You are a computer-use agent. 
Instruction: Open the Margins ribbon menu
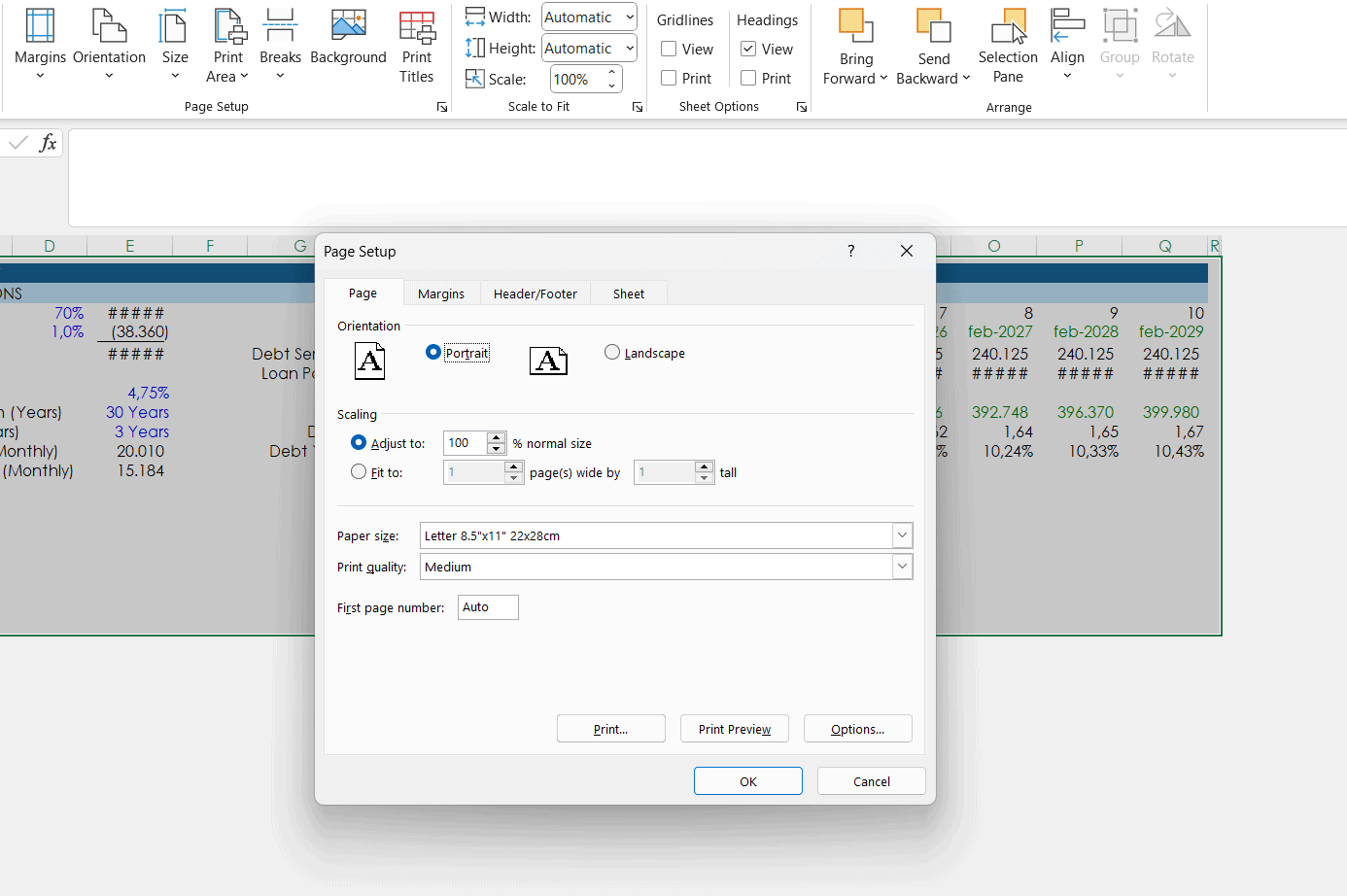40,44
